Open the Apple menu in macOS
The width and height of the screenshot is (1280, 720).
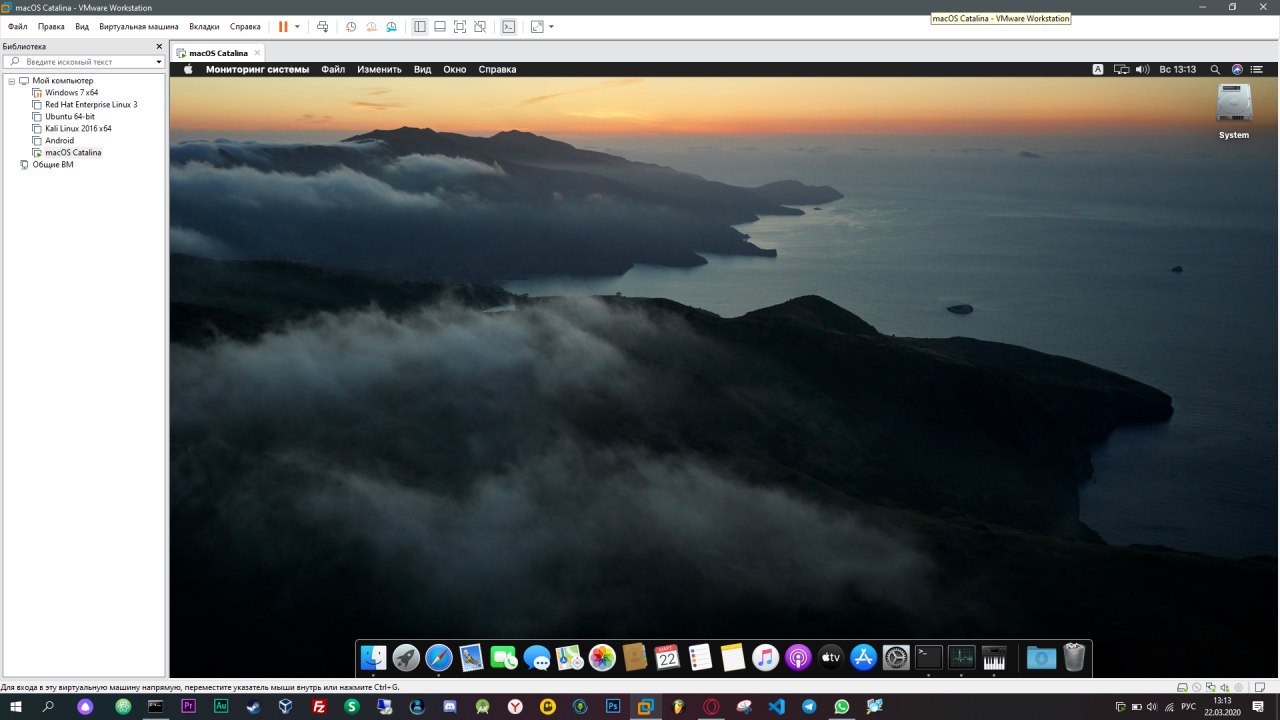[187, 69]
